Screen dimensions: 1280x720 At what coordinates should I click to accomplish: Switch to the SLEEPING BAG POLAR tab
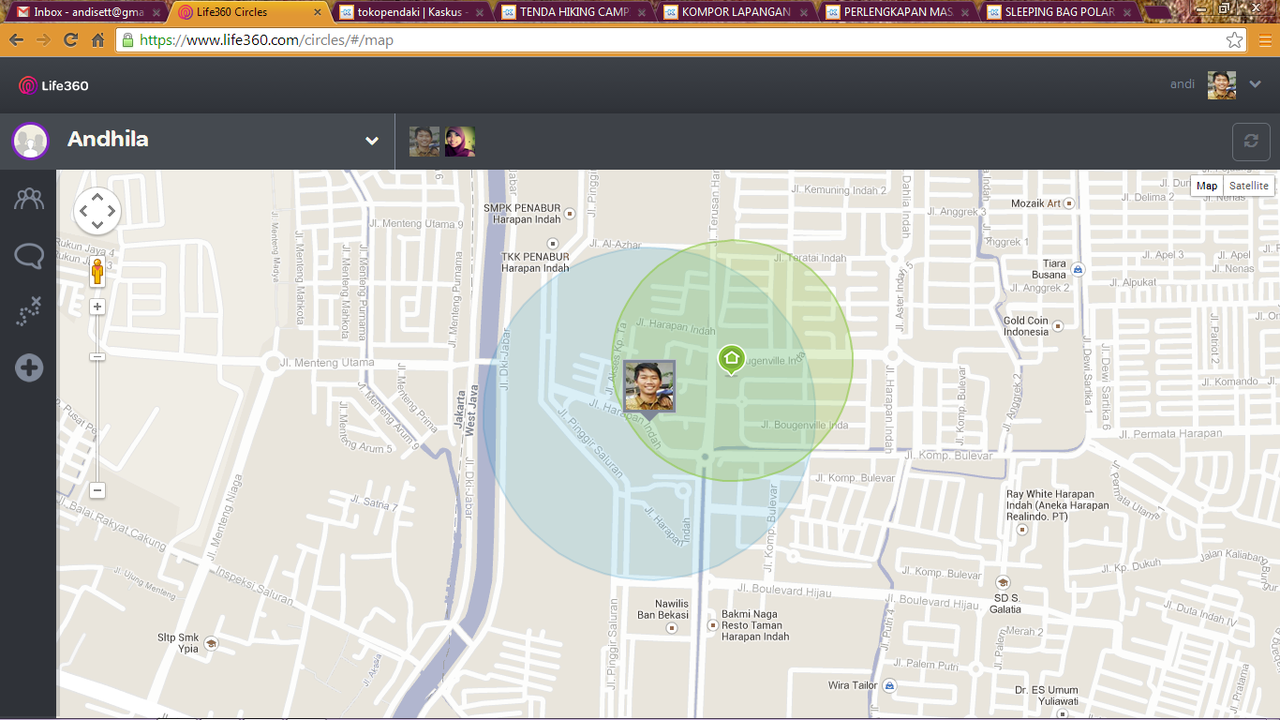[1060, 12]
